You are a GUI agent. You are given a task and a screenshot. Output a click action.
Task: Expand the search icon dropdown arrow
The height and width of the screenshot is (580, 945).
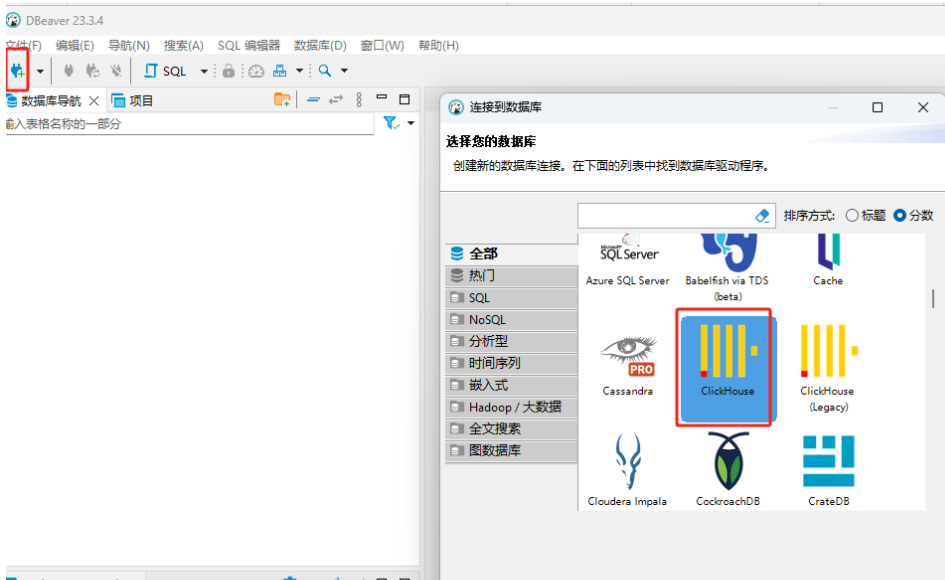[344, 71]
